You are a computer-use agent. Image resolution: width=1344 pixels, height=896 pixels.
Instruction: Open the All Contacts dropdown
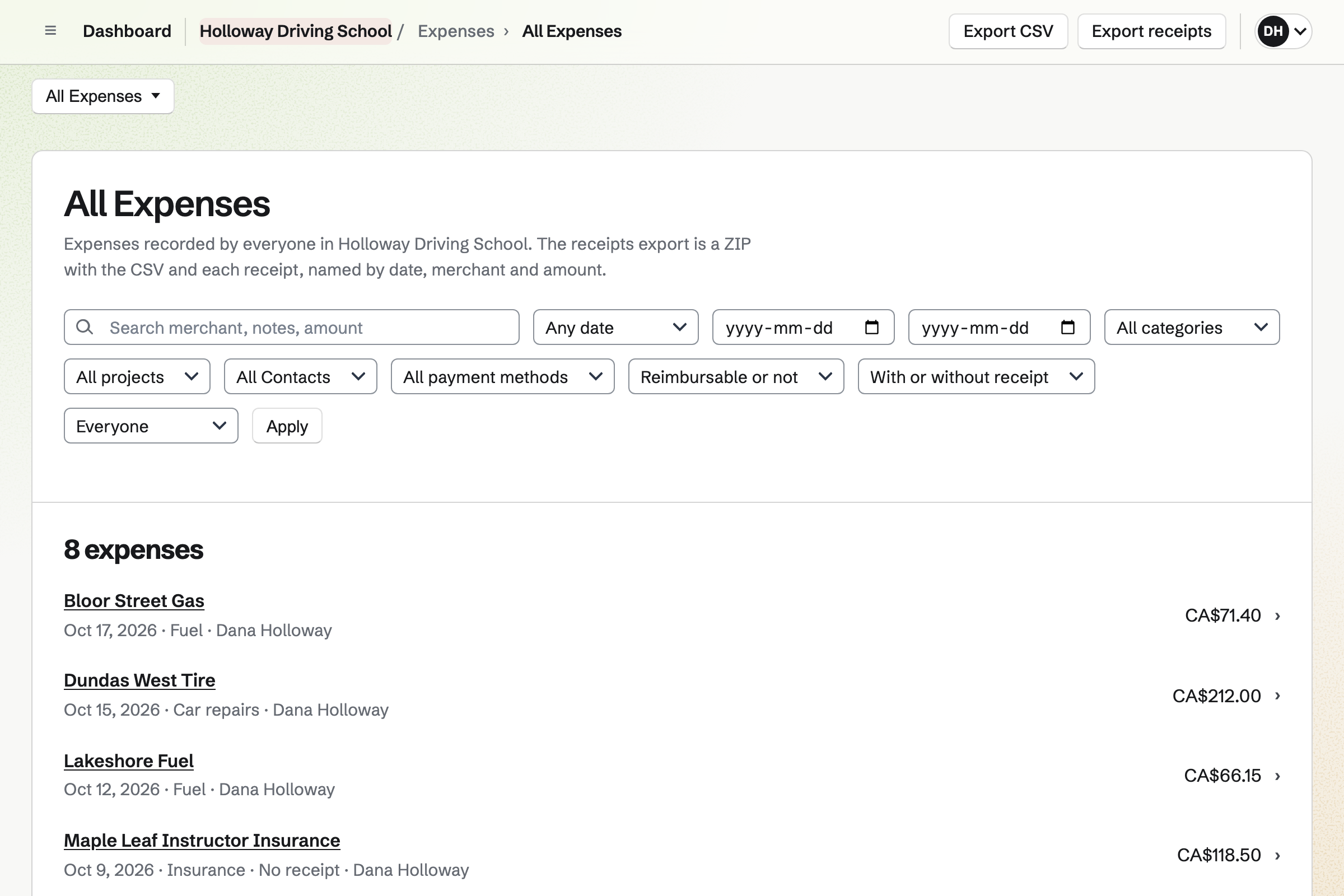click(301, 376)
